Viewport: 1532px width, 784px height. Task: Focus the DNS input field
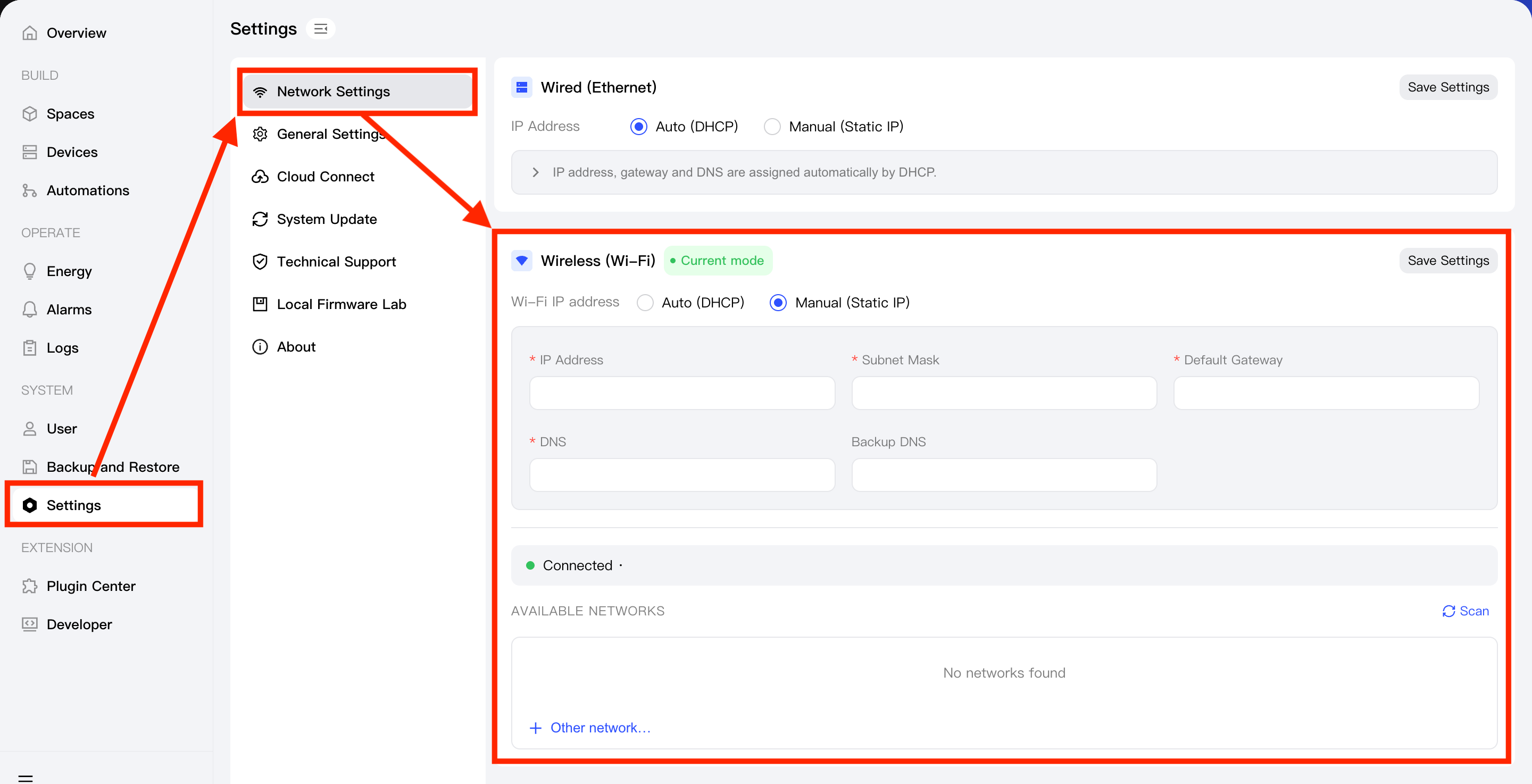(x=682, y=476)
